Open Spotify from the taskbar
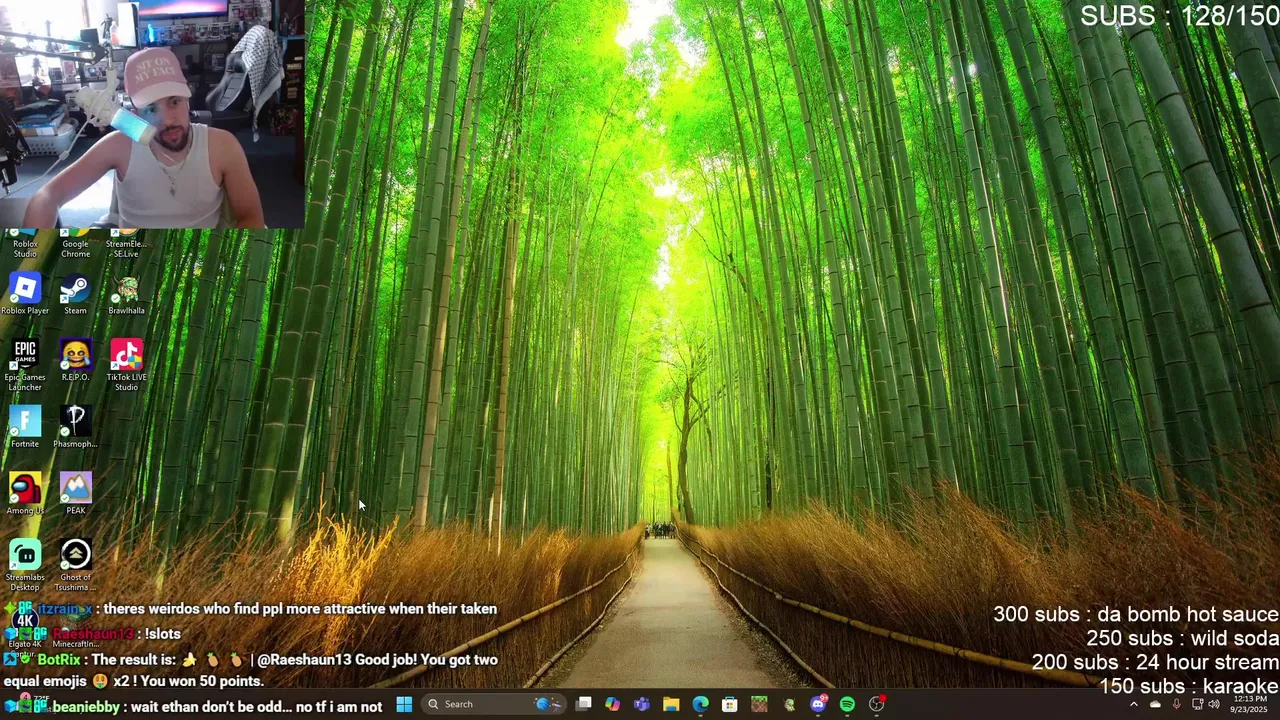 (847, 704)
